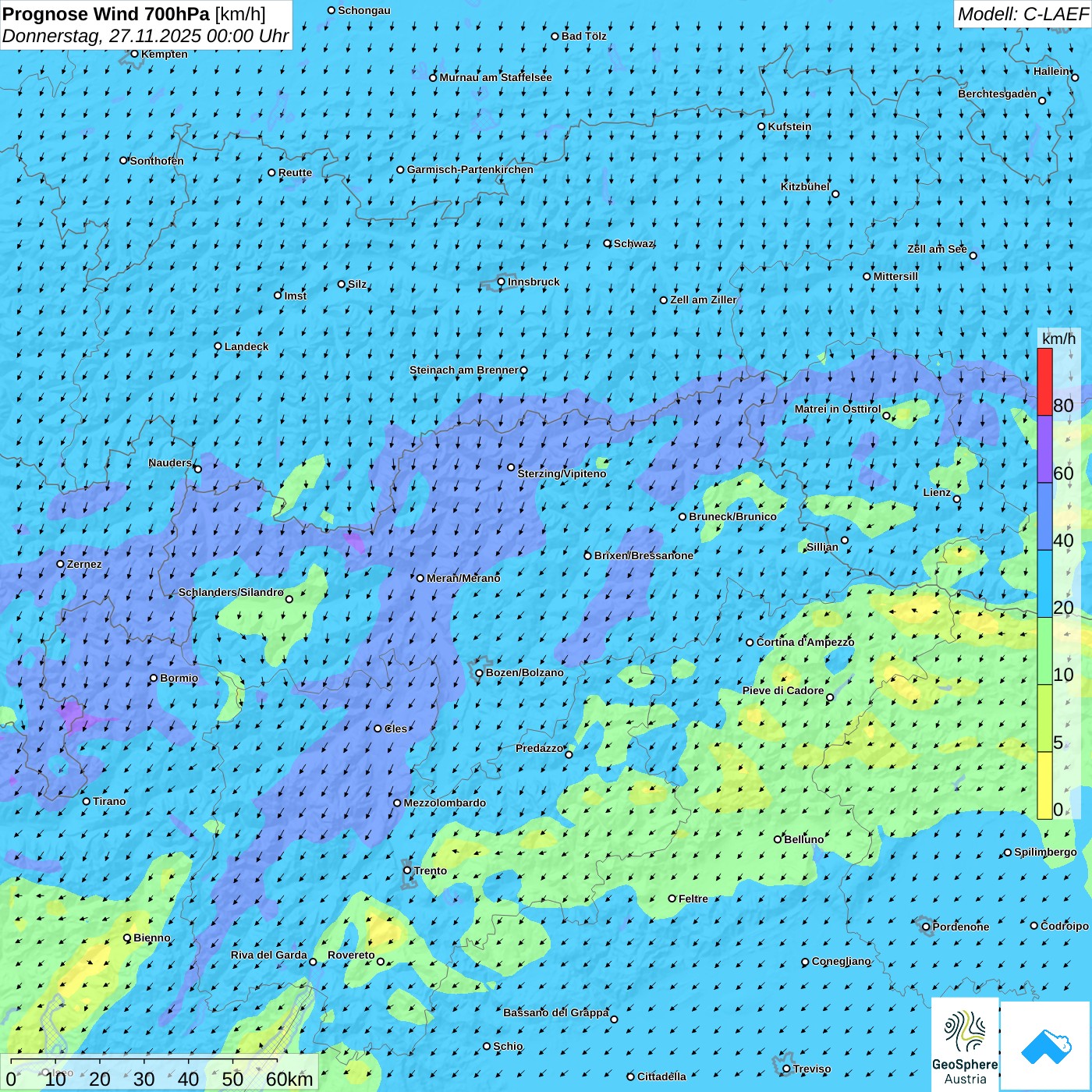Click the Cortina d'Ampezzo label
1092x1092 pixels.
tap(806, 642)
